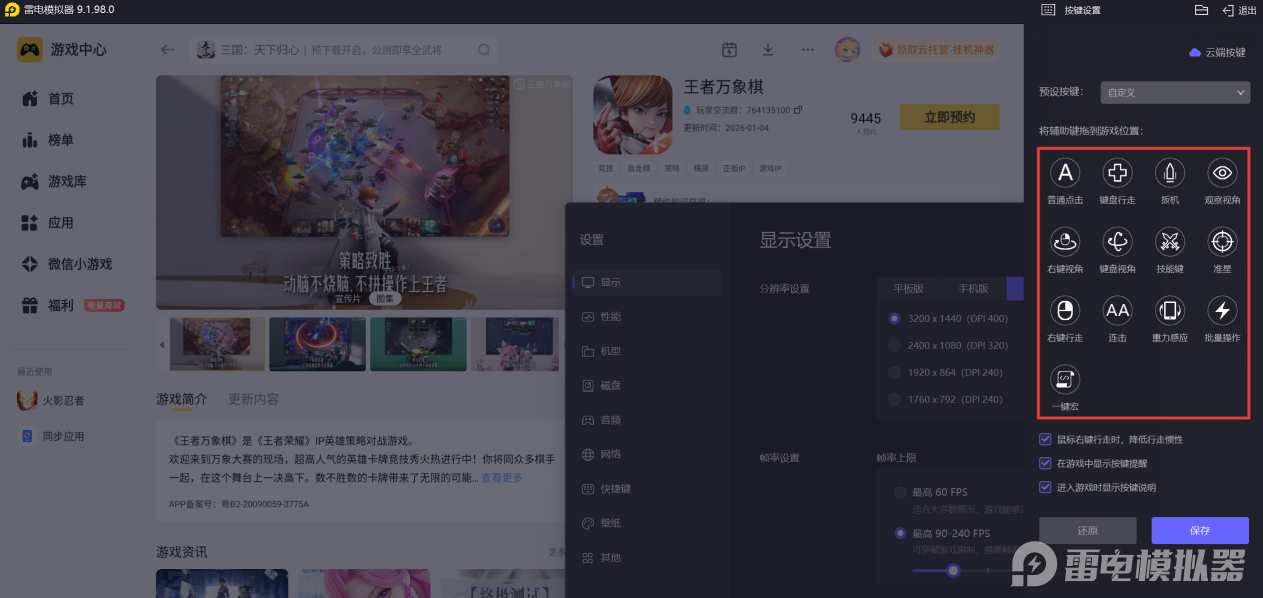The height and width of the screenshot is (598, 1263).
Task: Select the 重力感应 gravity sensor icon
Action: click(x=1170, y=310)
